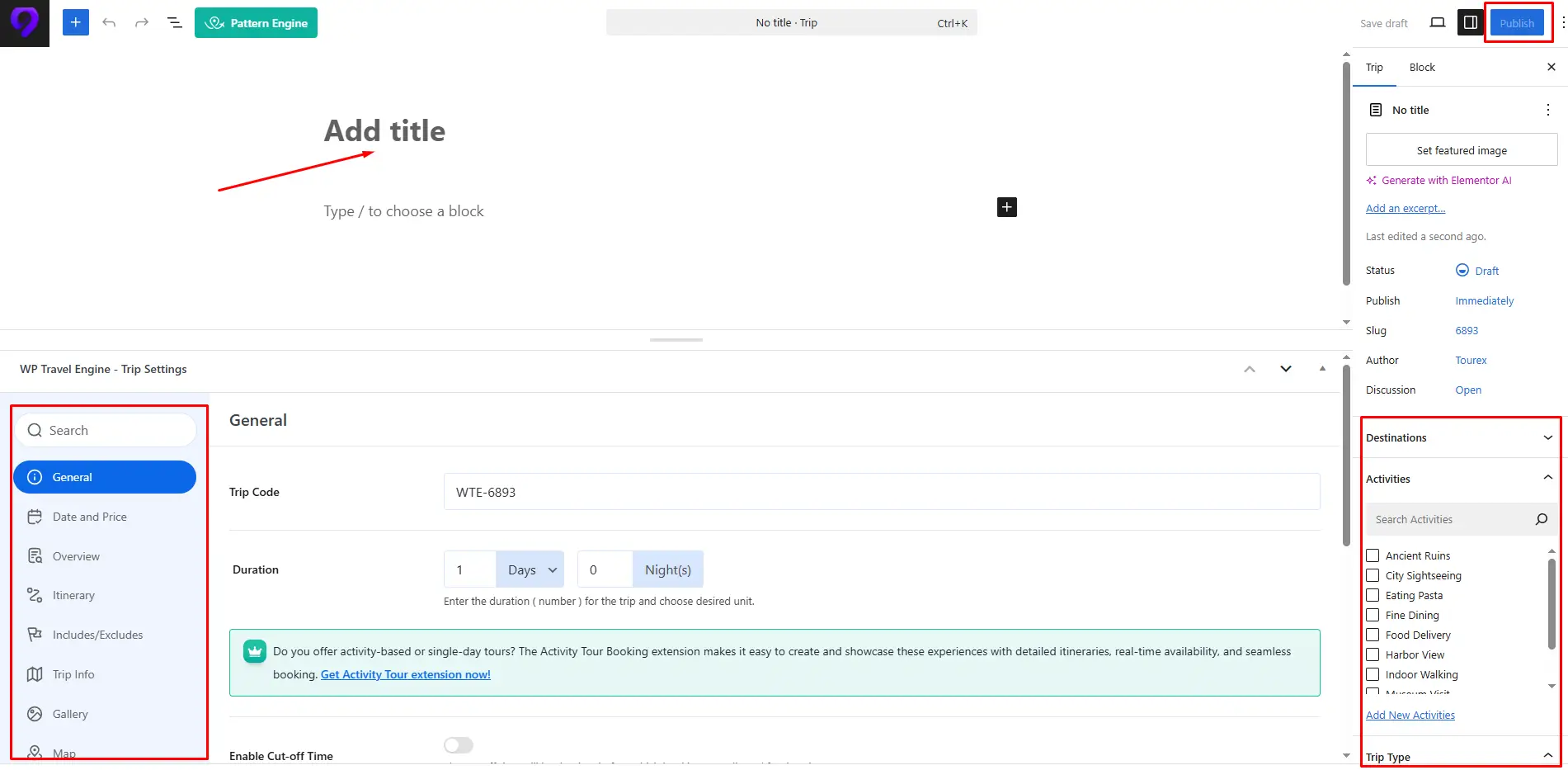Open the preview device icon
Screen dimensions: 1568x770
pos(1438,23)
